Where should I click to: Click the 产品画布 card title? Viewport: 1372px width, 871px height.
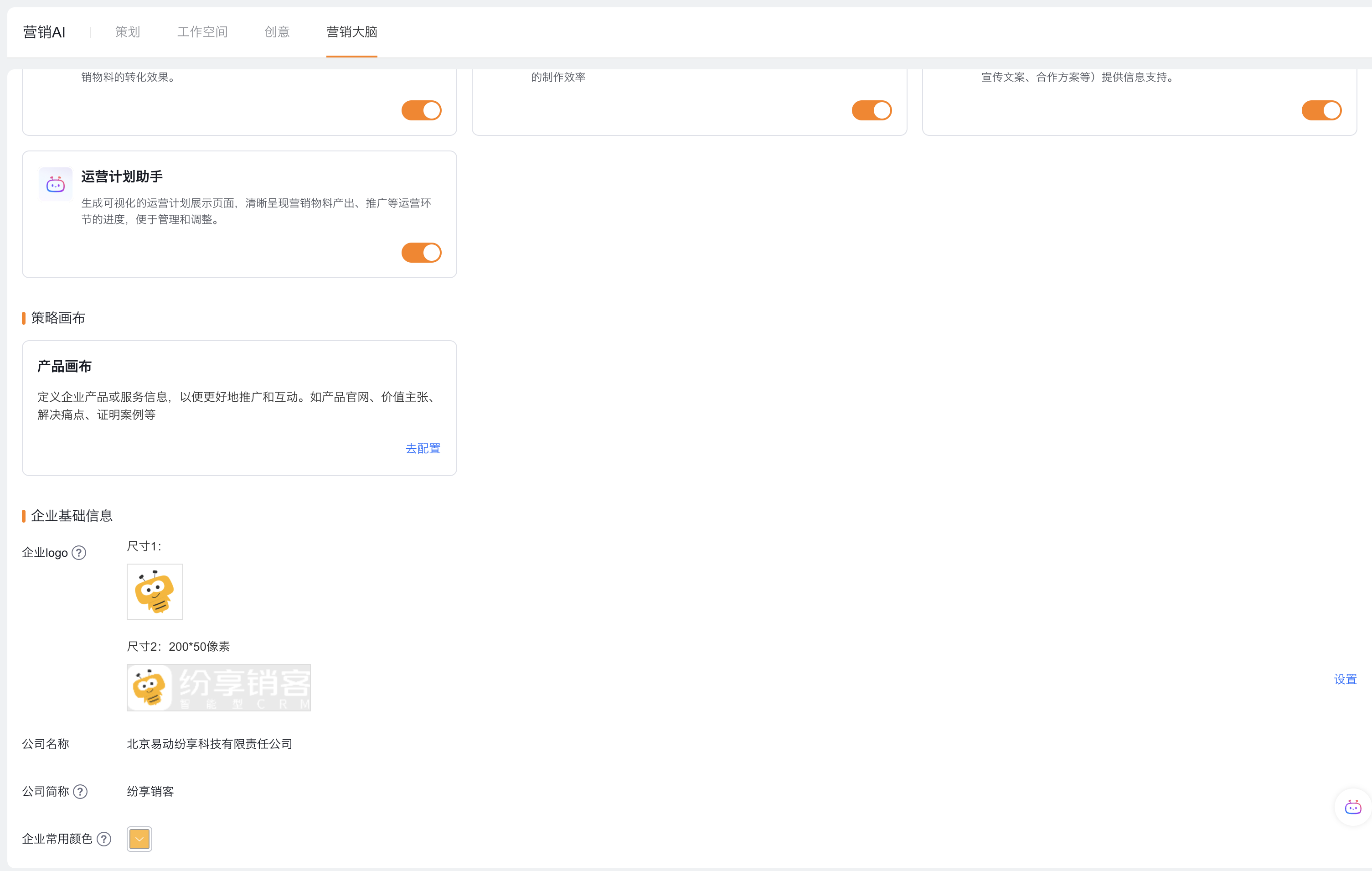tap(64, 366)
